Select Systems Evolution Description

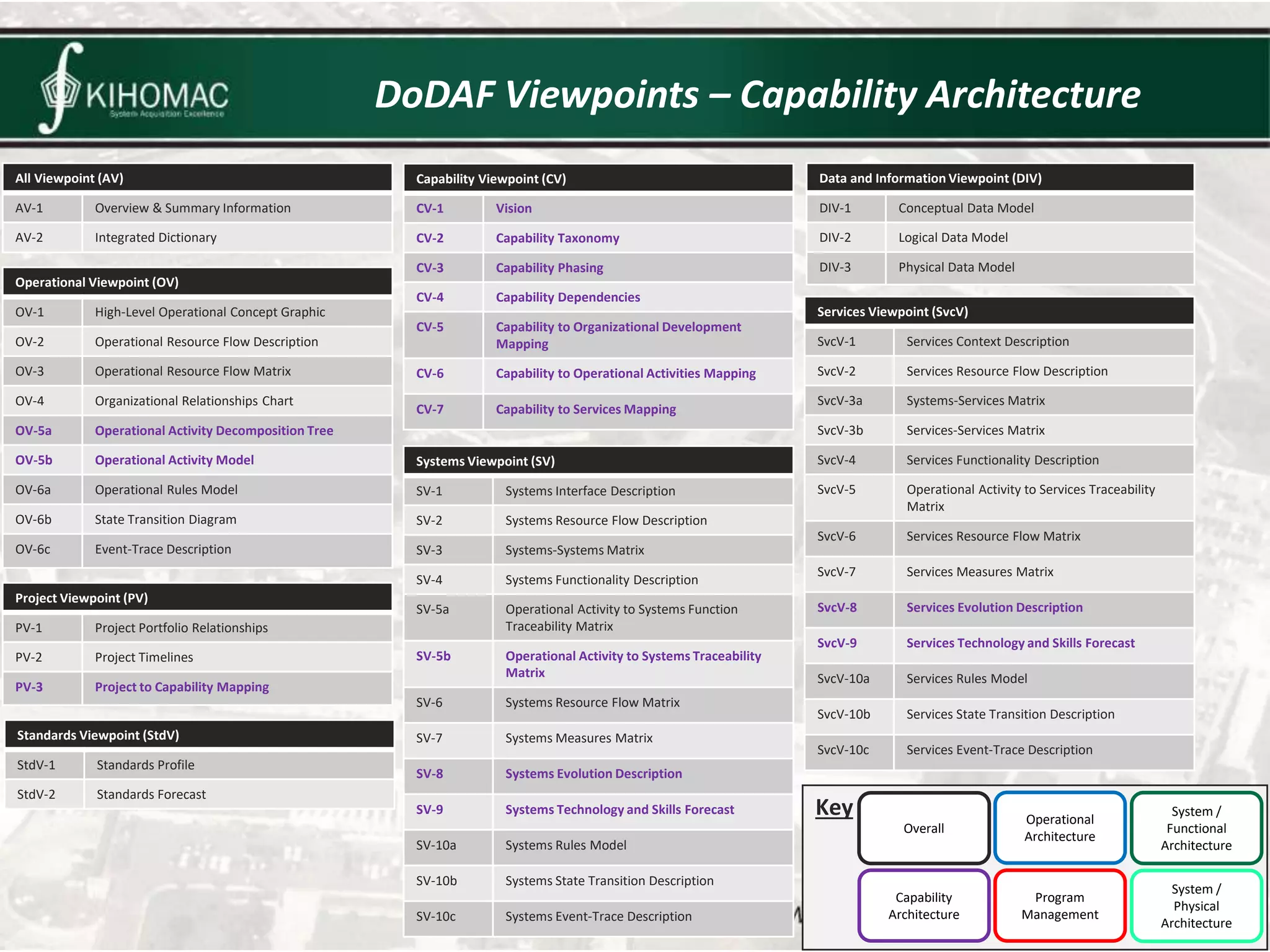pos(593,773)
